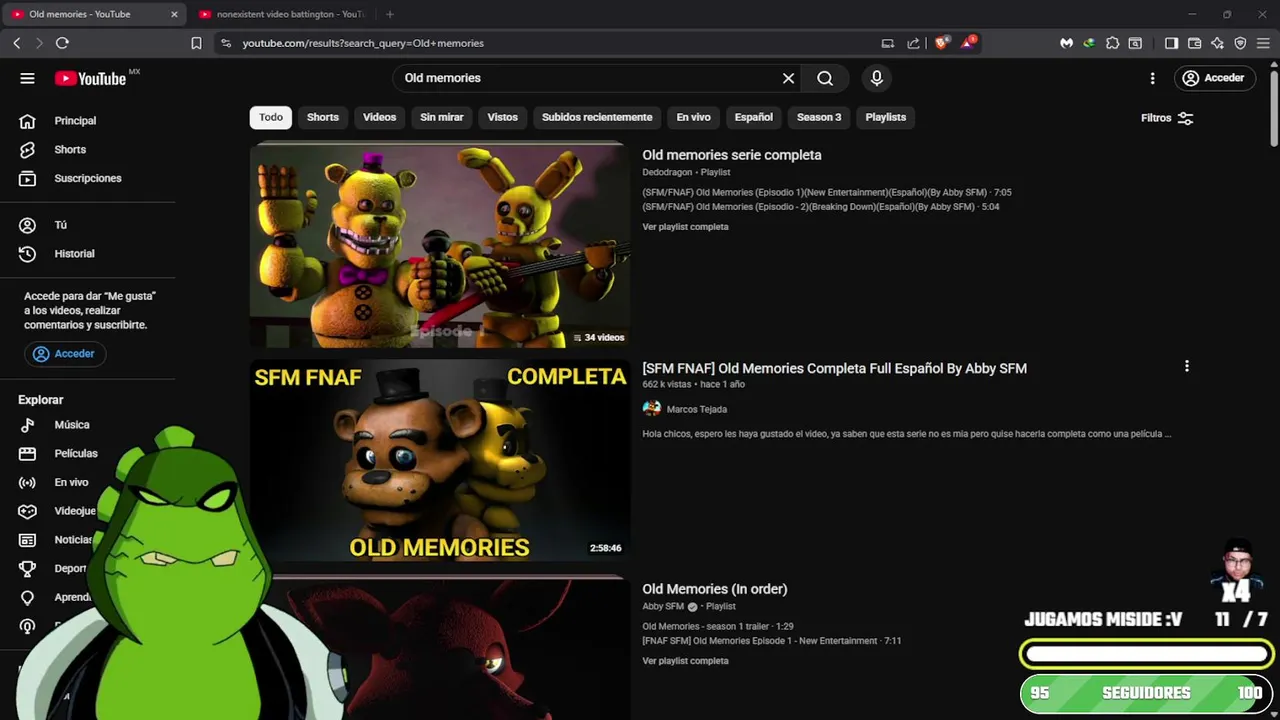Open title Old Memories Completa Full Español
This screenshot has width=1280, height=720.
point(834,368)
